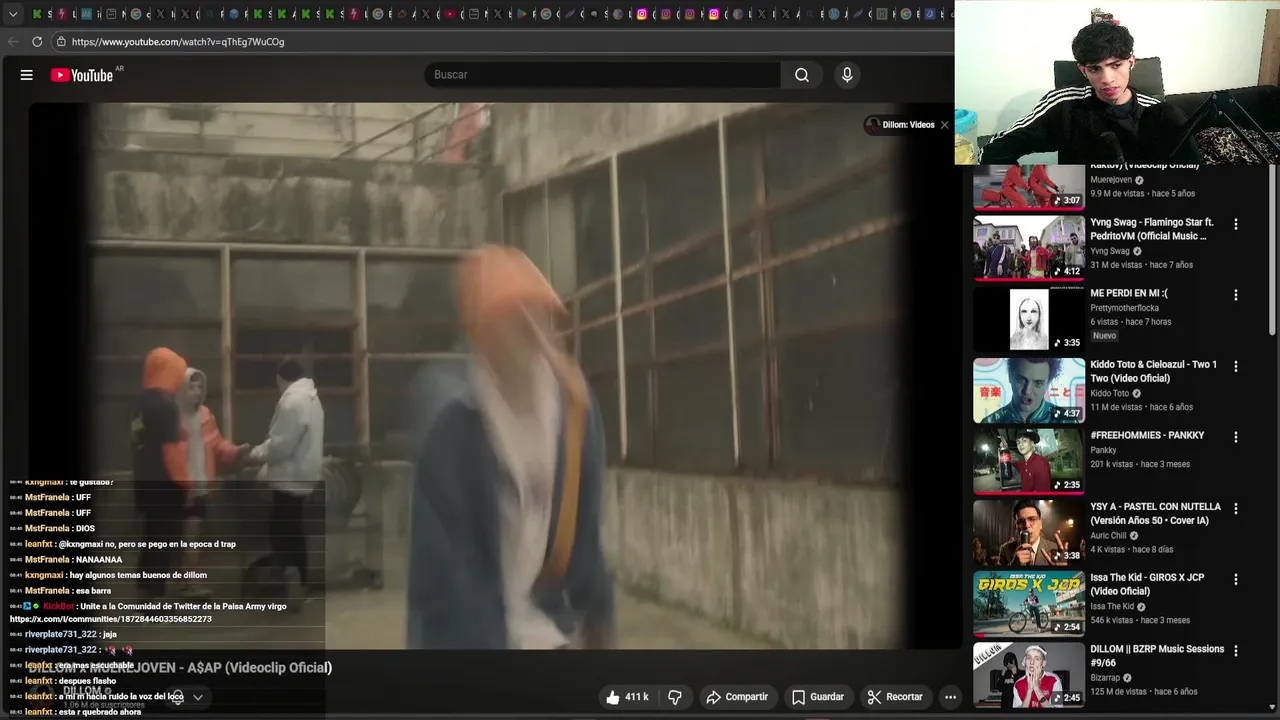
Task: Open title 'Issa The Kid - GIROS X JCP'
Action: [1147, 584]
